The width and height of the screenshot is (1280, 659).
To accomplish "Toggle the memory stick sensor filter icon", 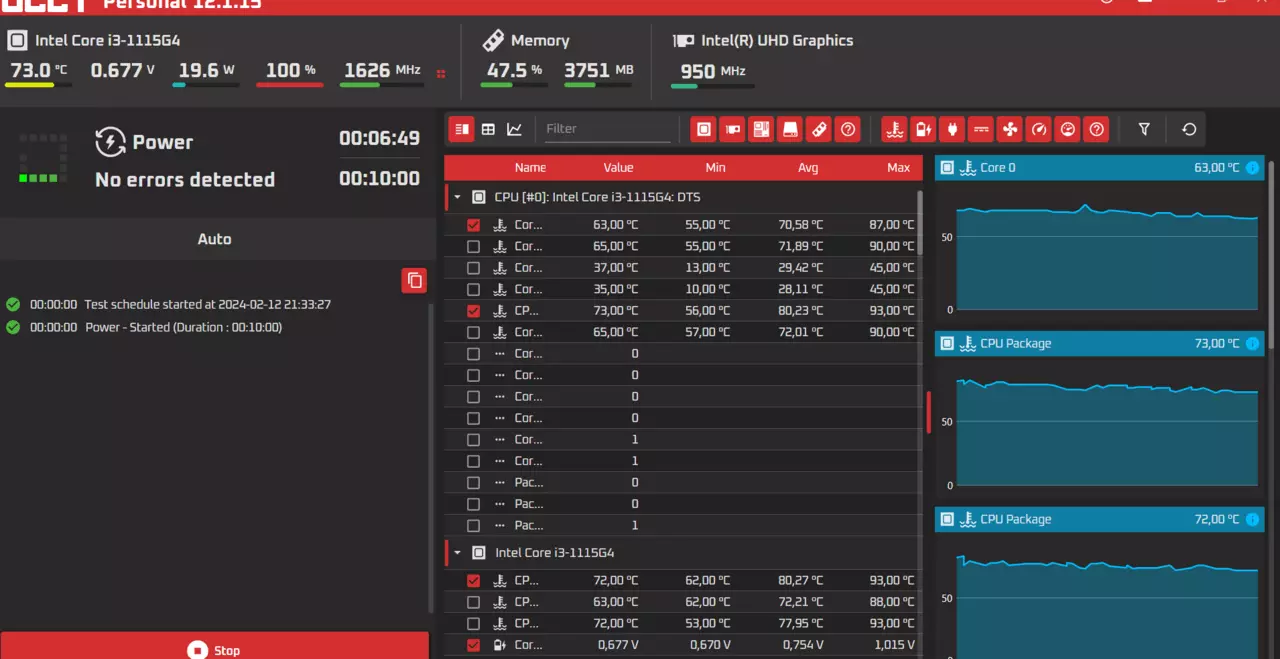I will pyautogui.click(x=819, y=129).
